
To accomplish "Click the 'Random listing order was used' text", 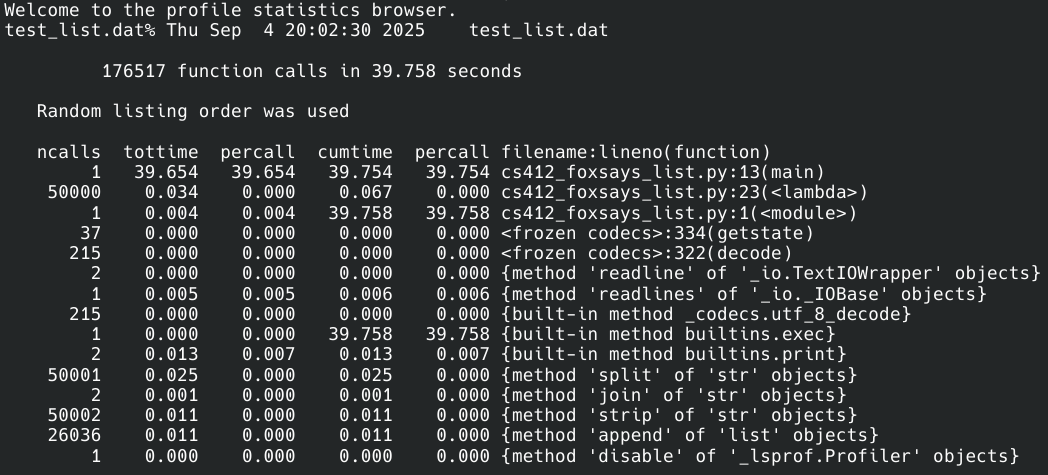I will point(193,111).
